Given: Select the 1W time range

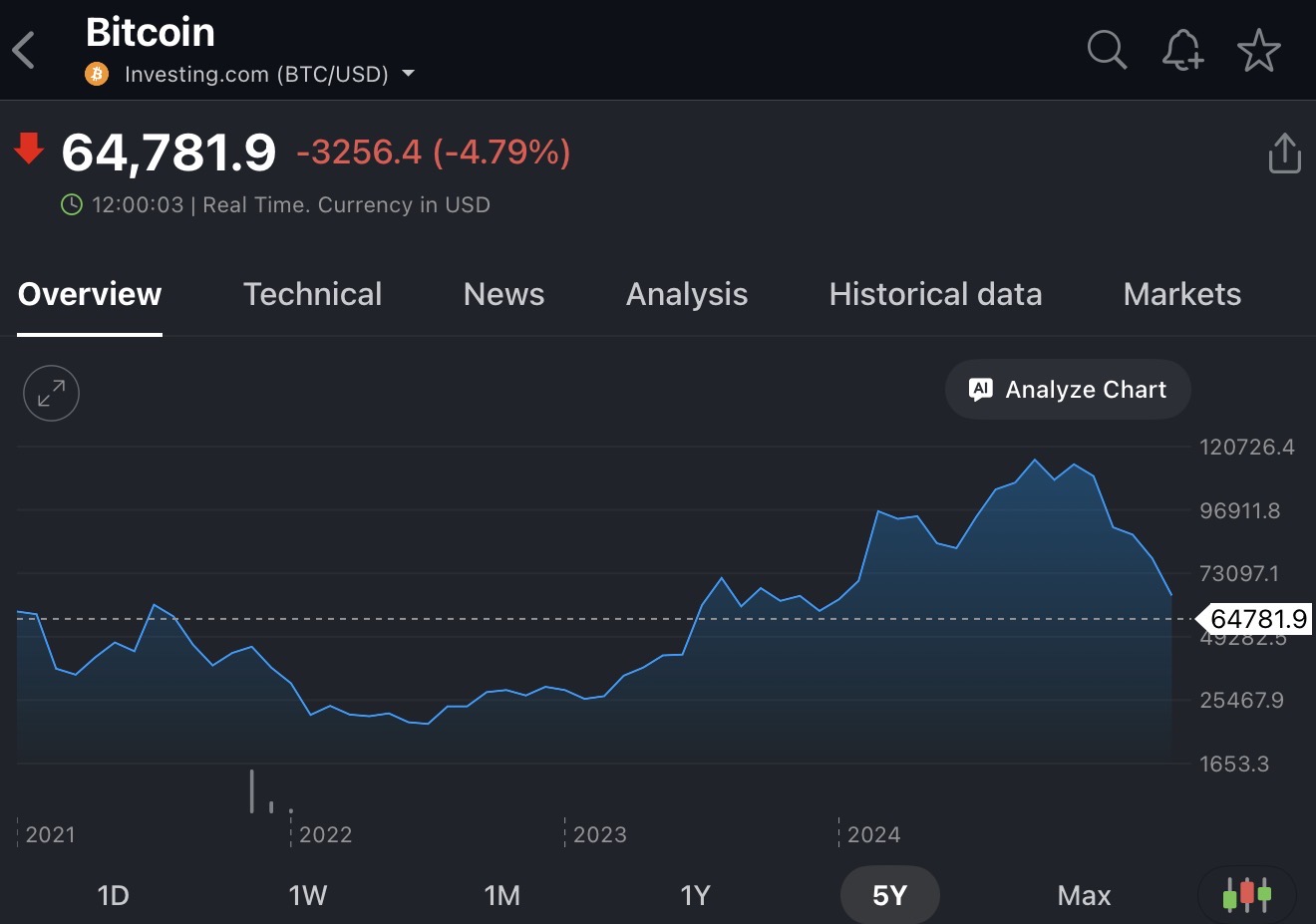Looking at the screenshot, I should [x=308, y=895].
